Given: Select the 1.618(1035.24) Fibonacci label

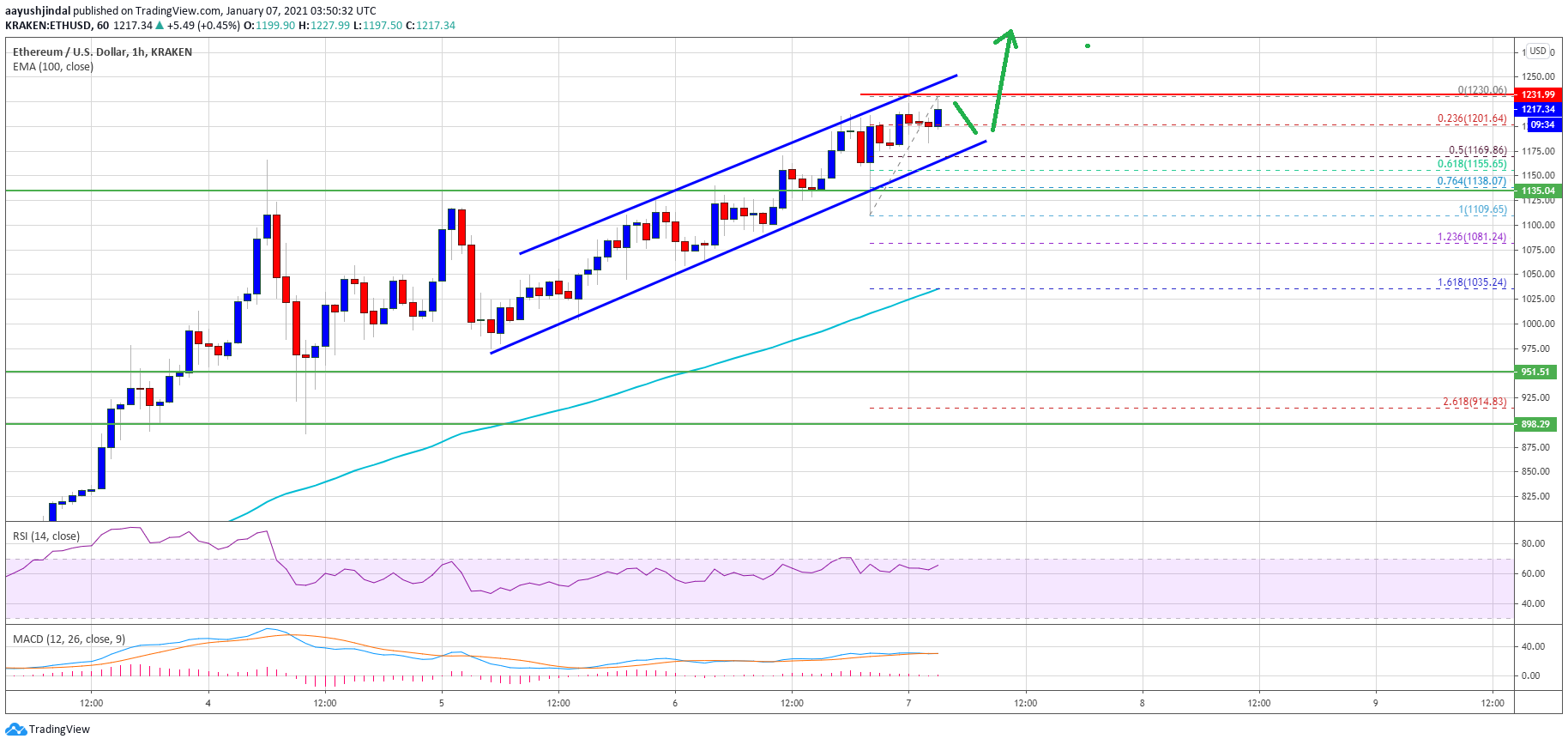Looking at the screenshot, I should 1472,282.
